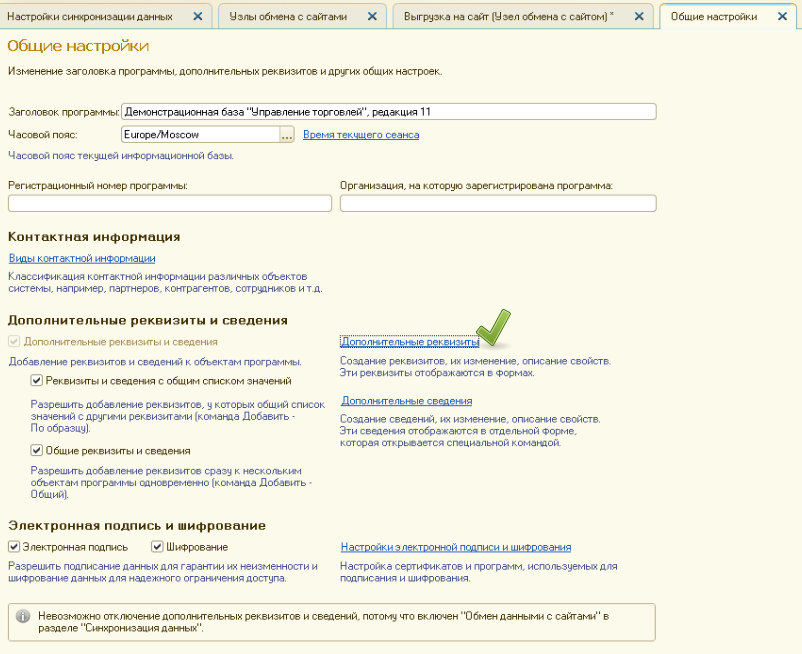
Task: Open the Виды контактной информации link
Action: (x=81, y=258)
